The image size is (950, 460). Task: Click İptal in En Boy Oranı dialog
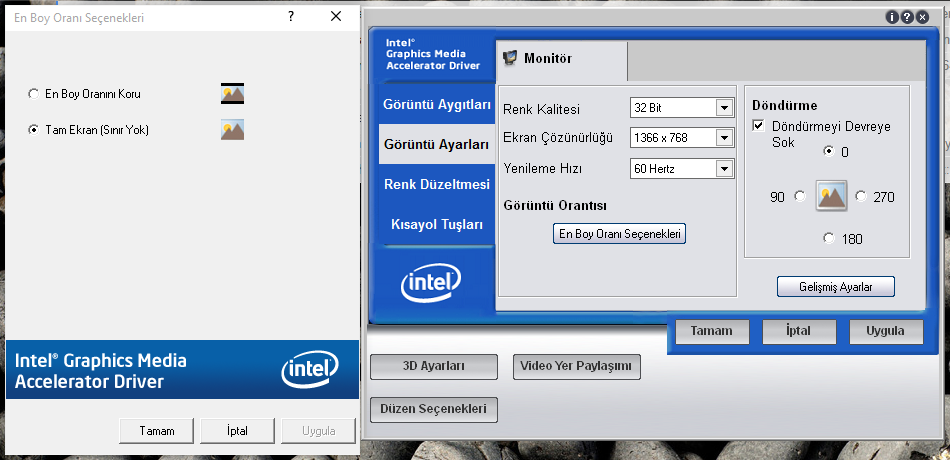[238, 431]
